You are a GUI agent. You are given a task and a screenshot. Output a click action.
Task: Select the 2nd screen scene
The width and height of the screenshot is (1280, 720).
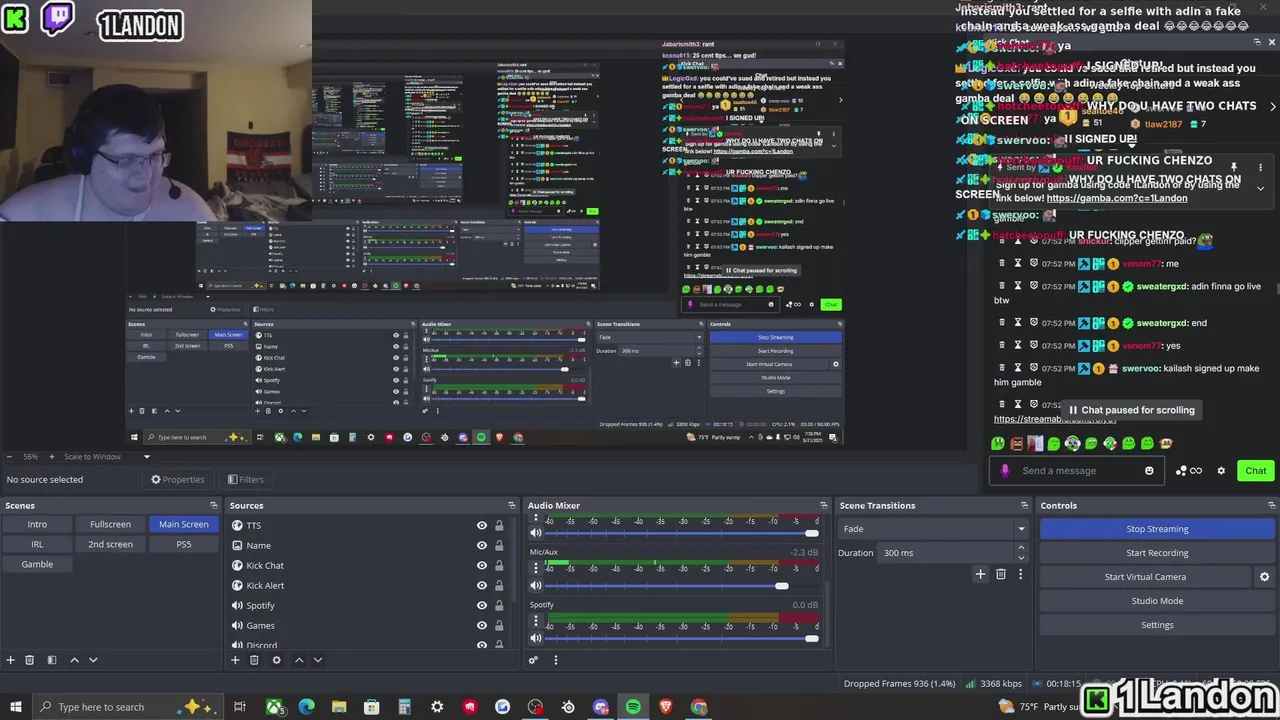point(110,544)
